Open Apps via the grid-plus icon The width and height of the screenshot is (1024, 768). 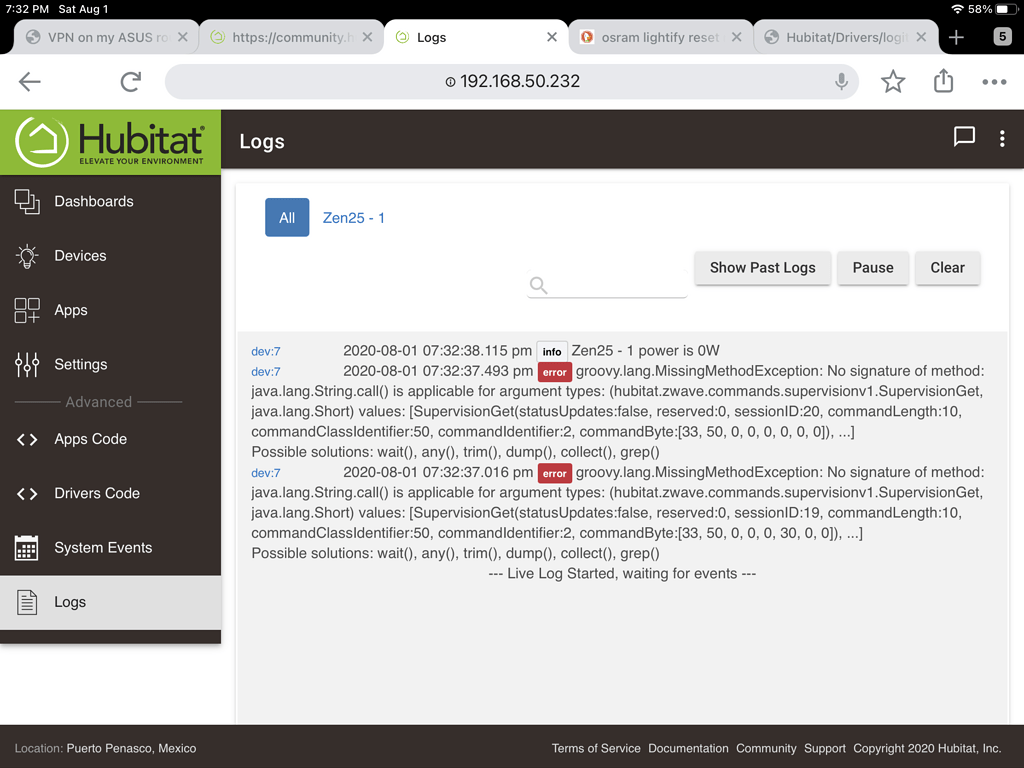click(x=27, y=310)
